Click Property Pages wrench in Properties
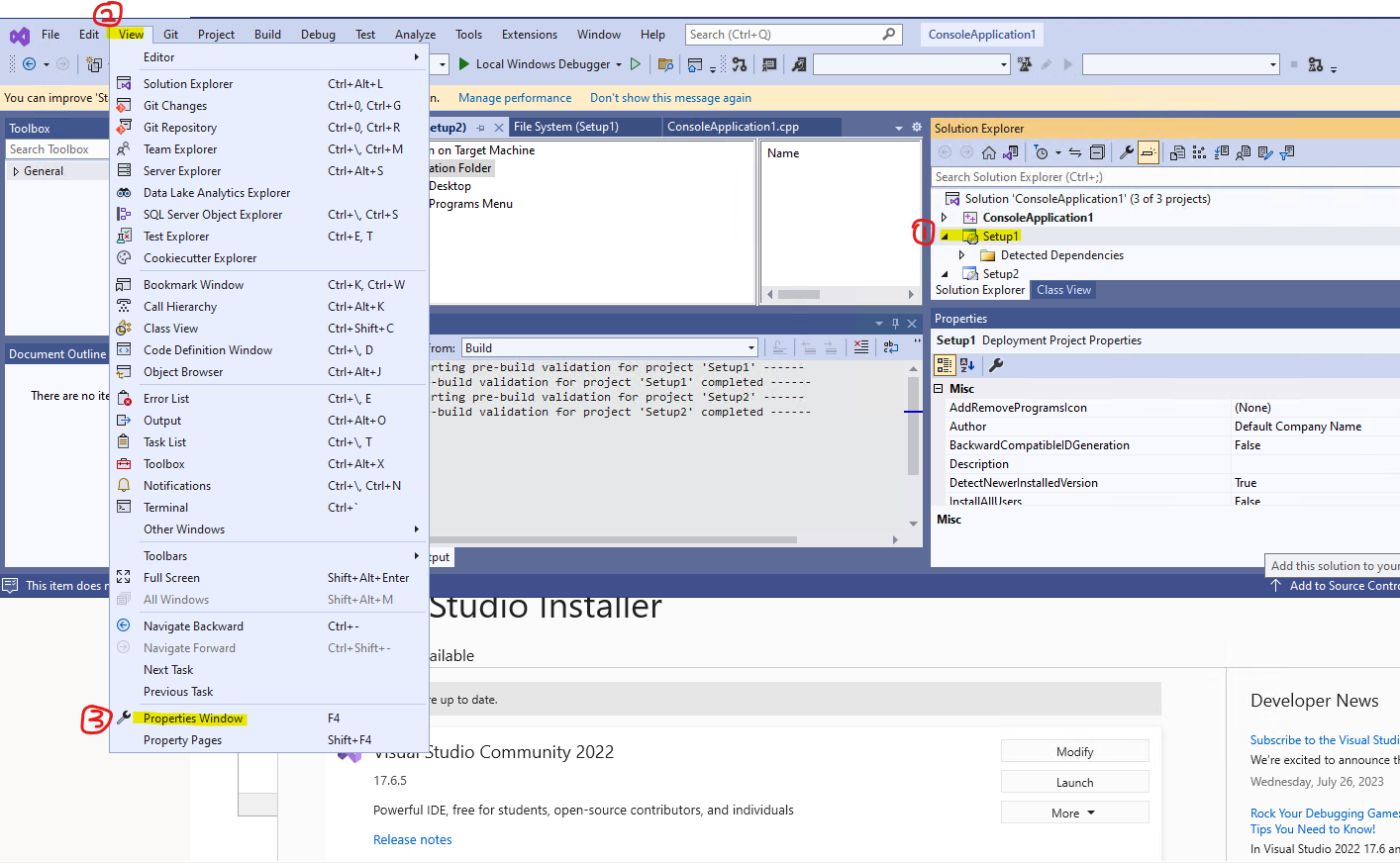This screenshot has height=863, width=1400. pos(996,365)
